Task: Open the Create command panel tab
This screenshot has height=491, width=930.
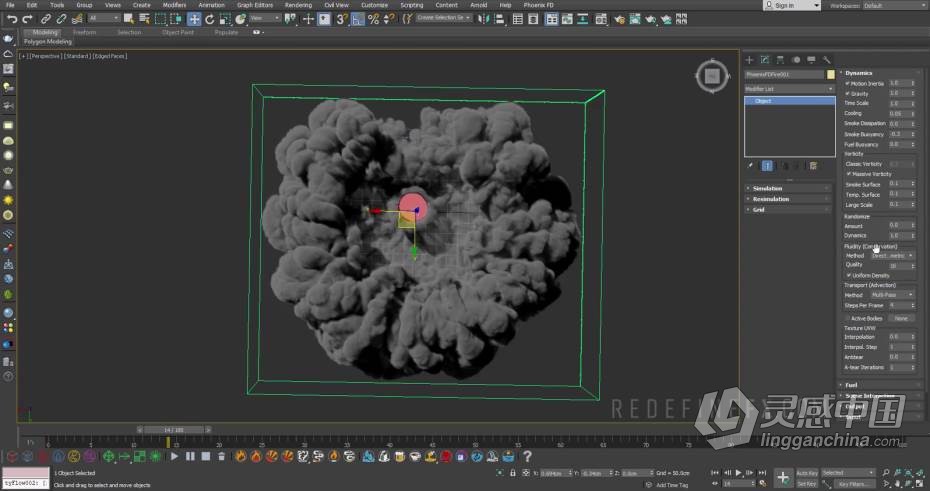Action: 749,60
